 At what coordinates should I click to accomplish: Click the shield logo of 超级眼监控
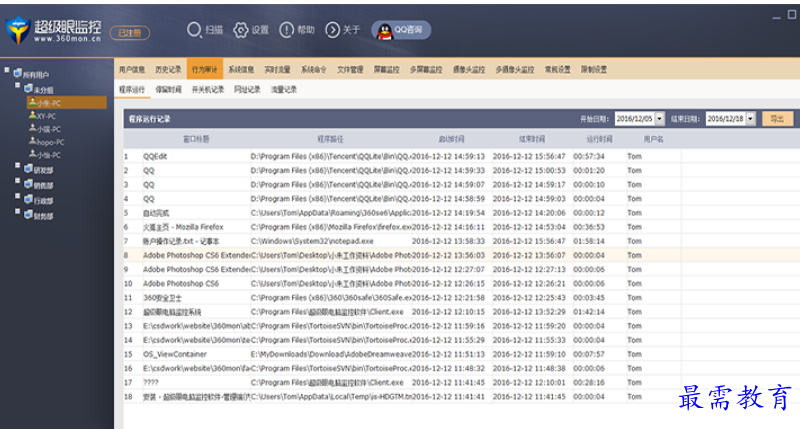18,30
